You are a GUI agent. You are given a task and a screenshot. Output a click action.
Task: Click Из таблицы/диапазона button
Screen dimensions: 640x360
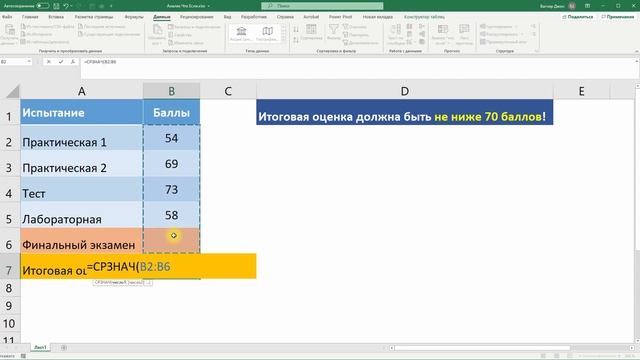[45, 42]
